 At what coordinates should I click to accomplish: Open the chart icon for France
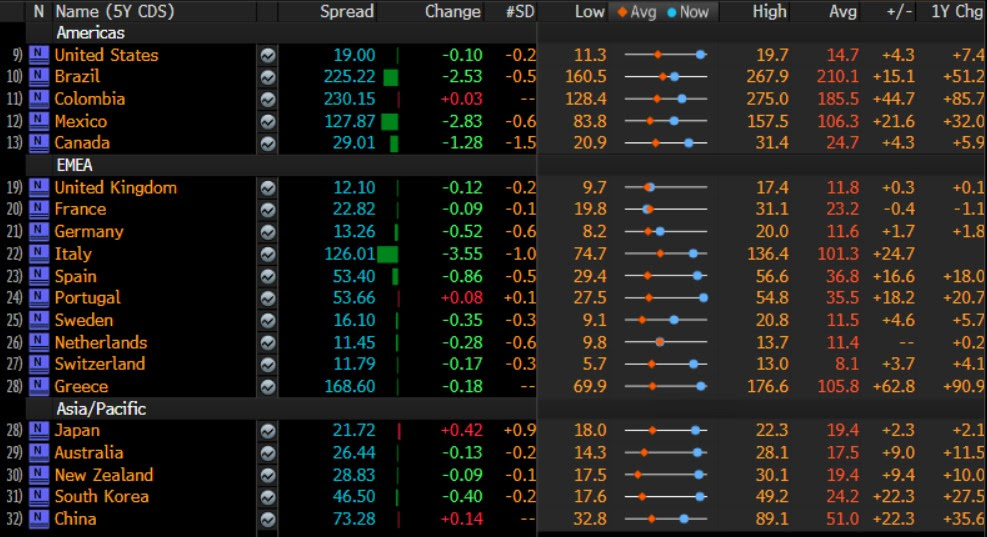pos(268,210)
